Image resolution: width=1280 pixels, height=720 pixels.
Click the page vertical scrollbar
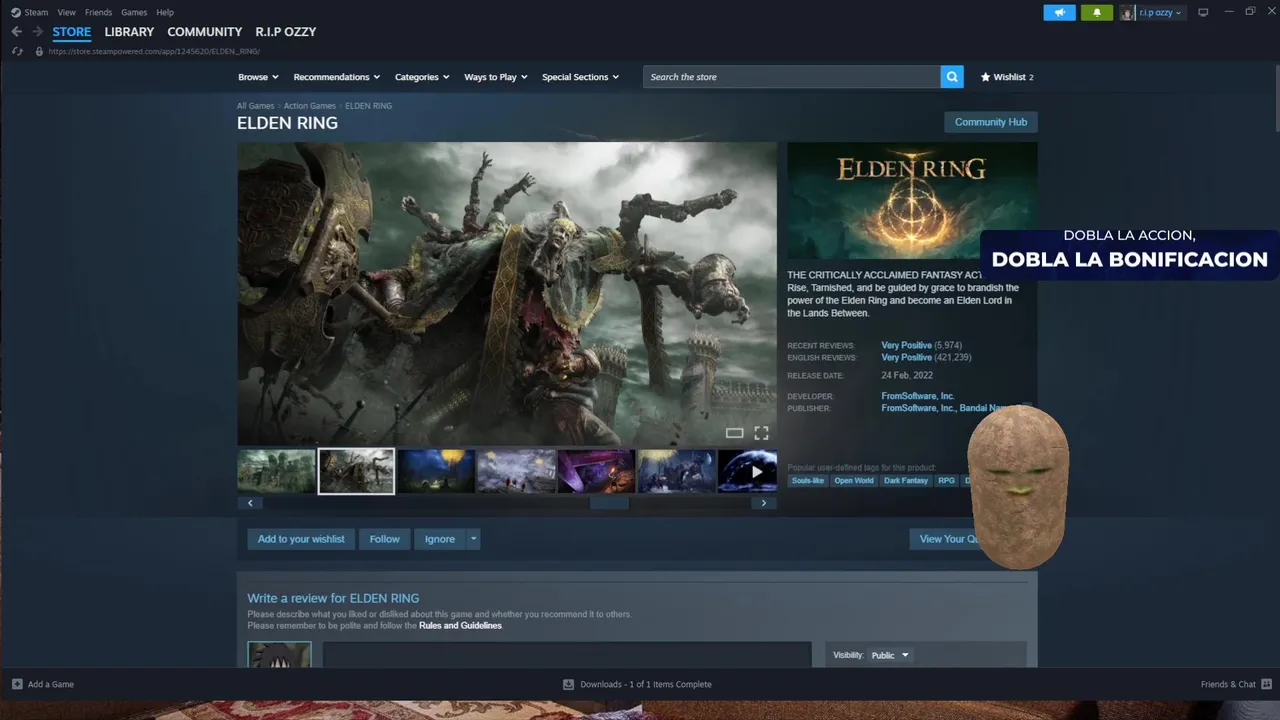1275,96
